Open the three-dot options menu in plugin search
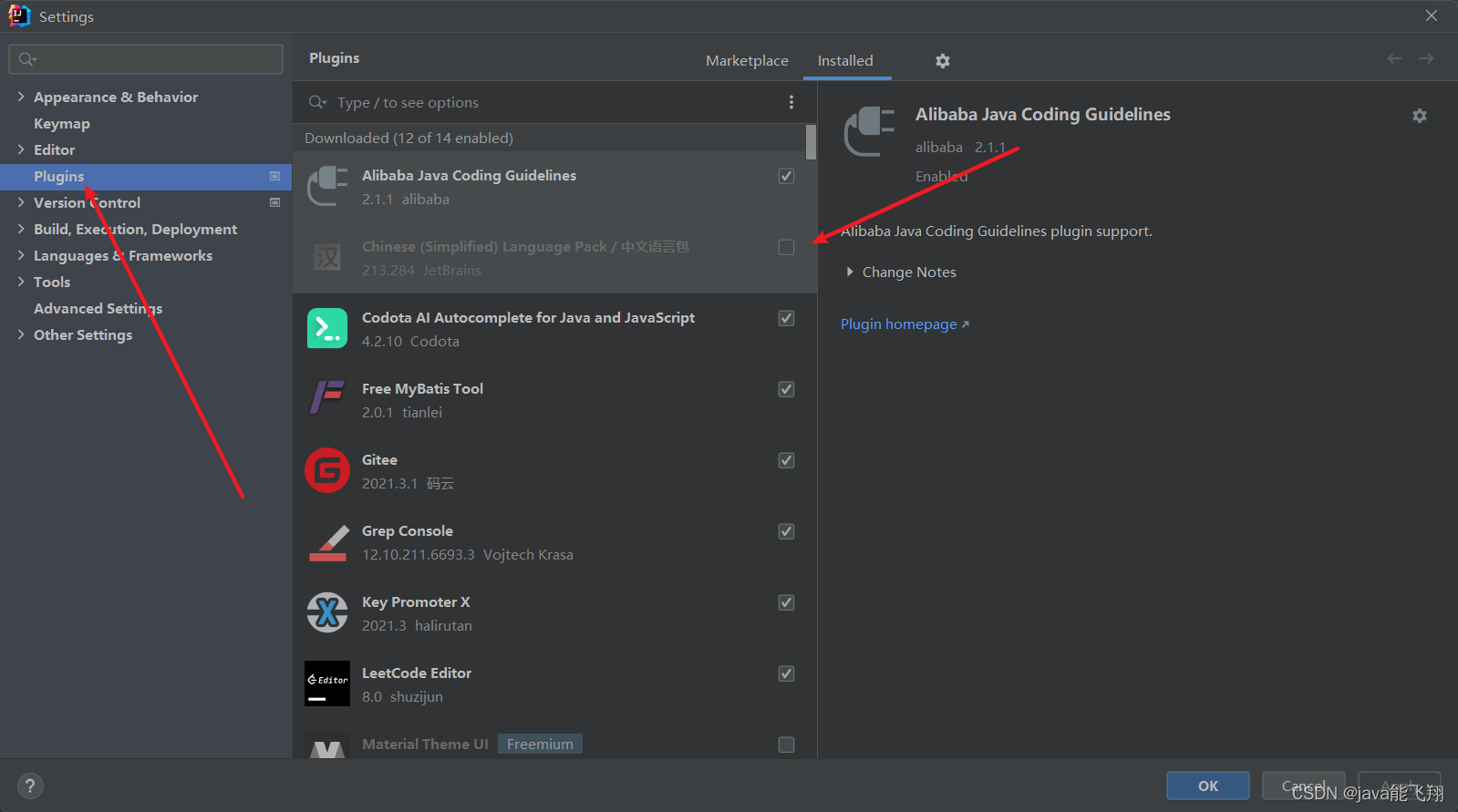 coord(791,102)
